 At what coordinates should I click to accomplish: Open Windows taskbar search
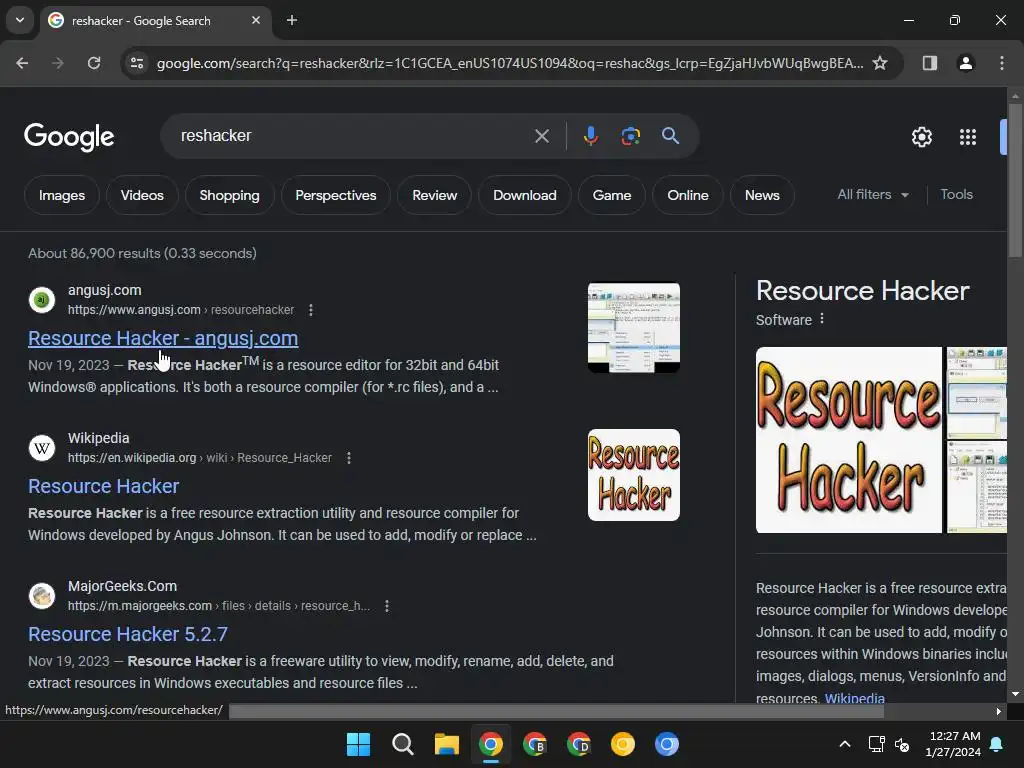coord(402,744)
